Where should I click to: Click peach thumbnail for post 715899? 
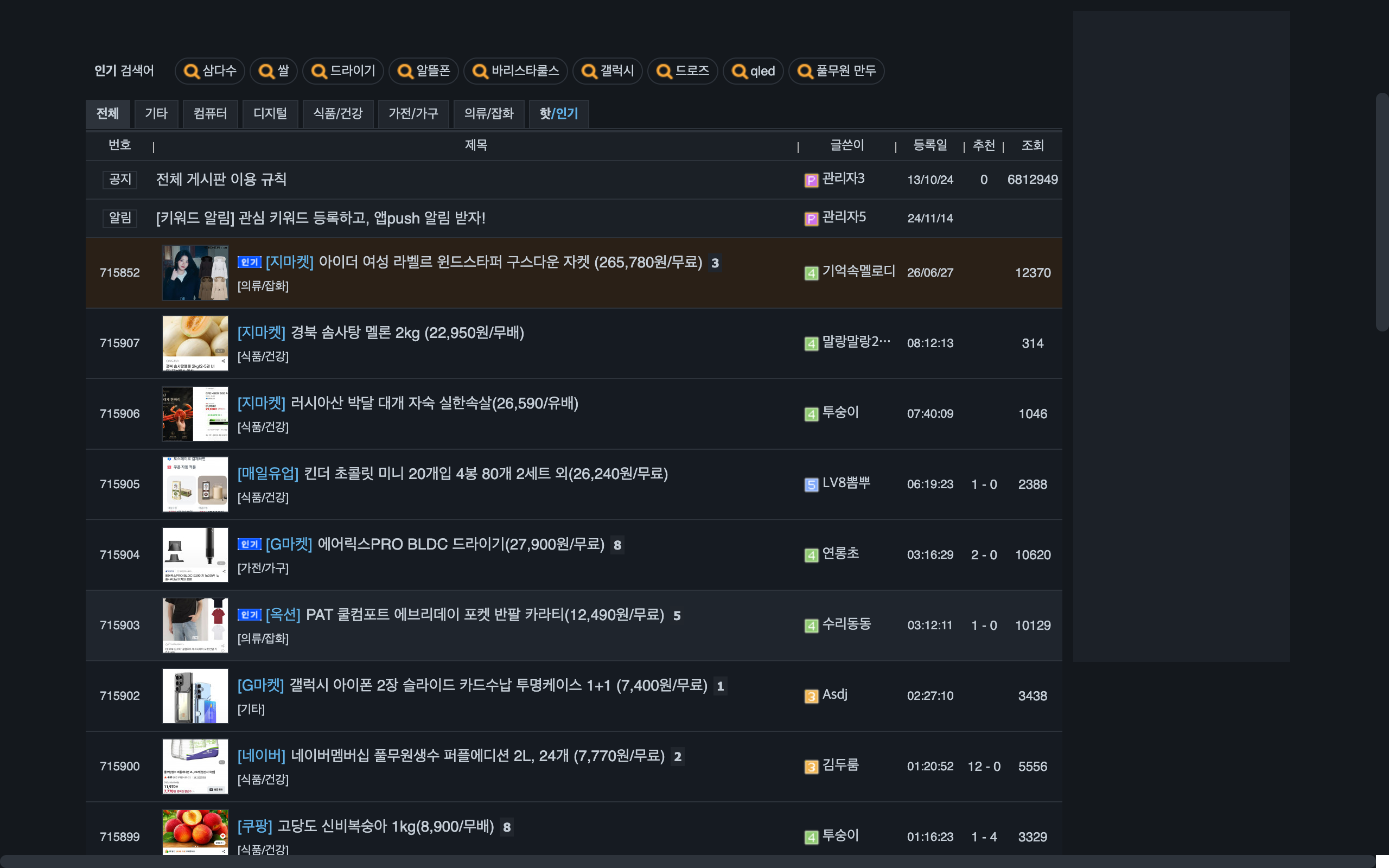click(195, 832)
